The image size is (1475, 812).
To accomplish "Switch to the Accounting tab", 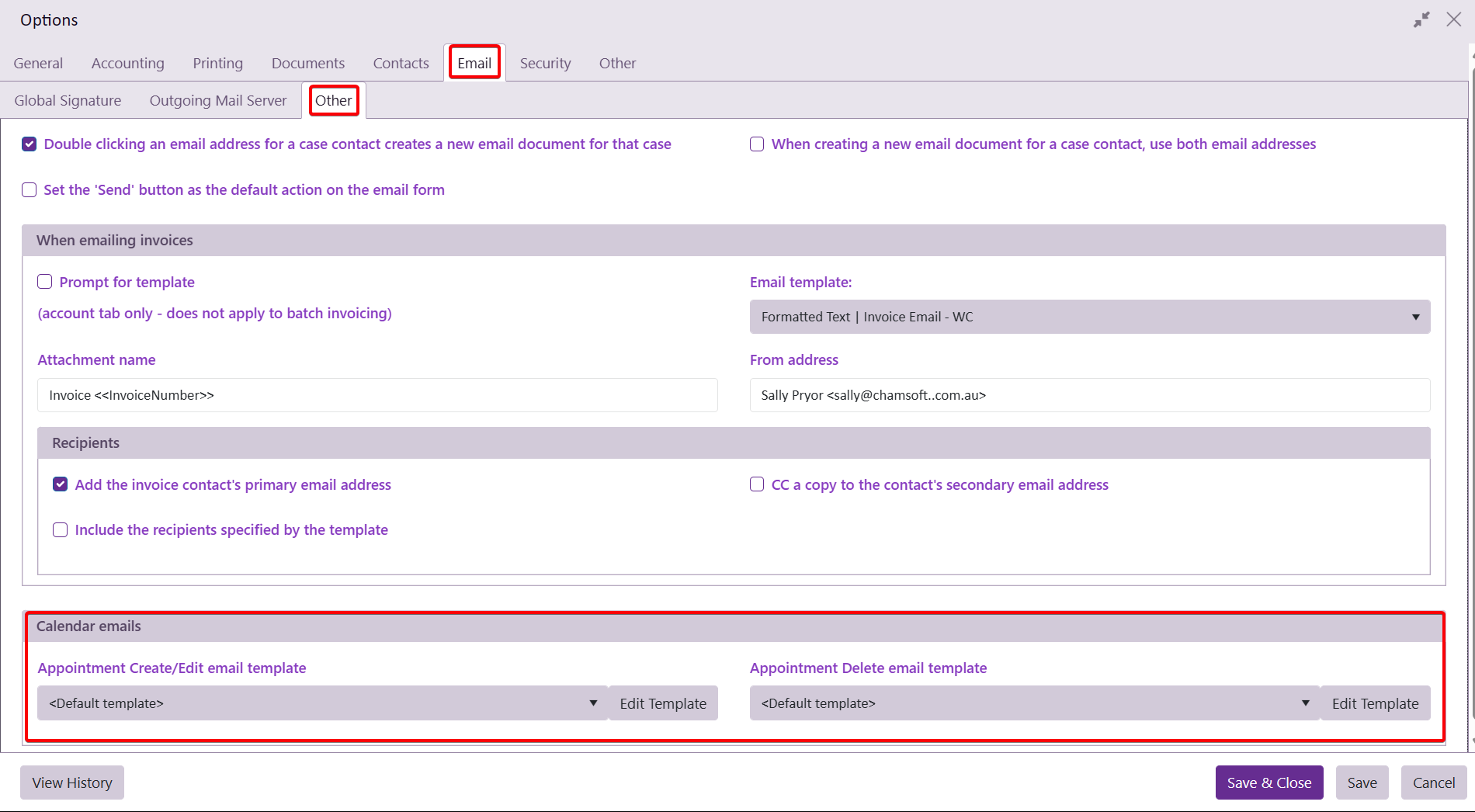I will (128, 63).
